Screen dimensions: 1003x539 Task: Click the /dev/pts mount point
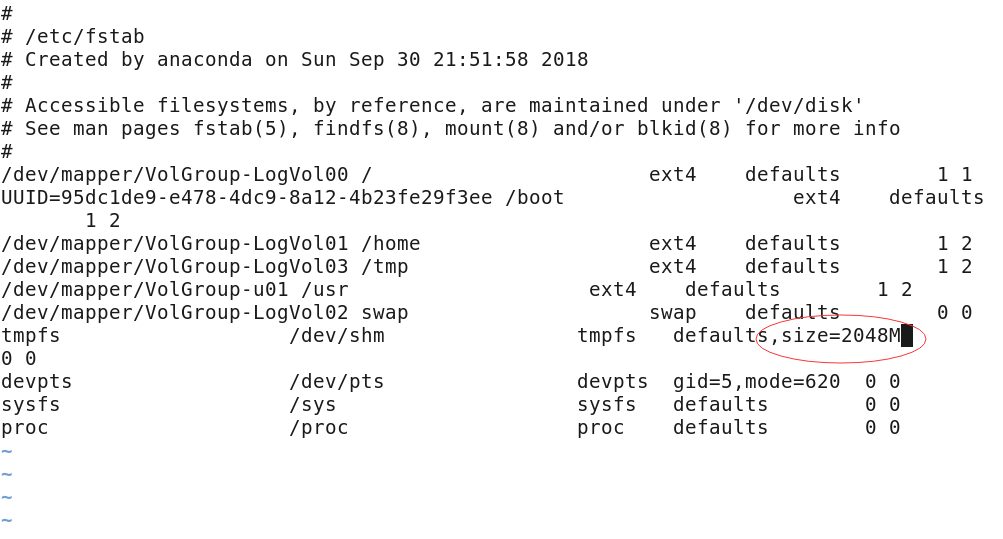coord(336,382)
